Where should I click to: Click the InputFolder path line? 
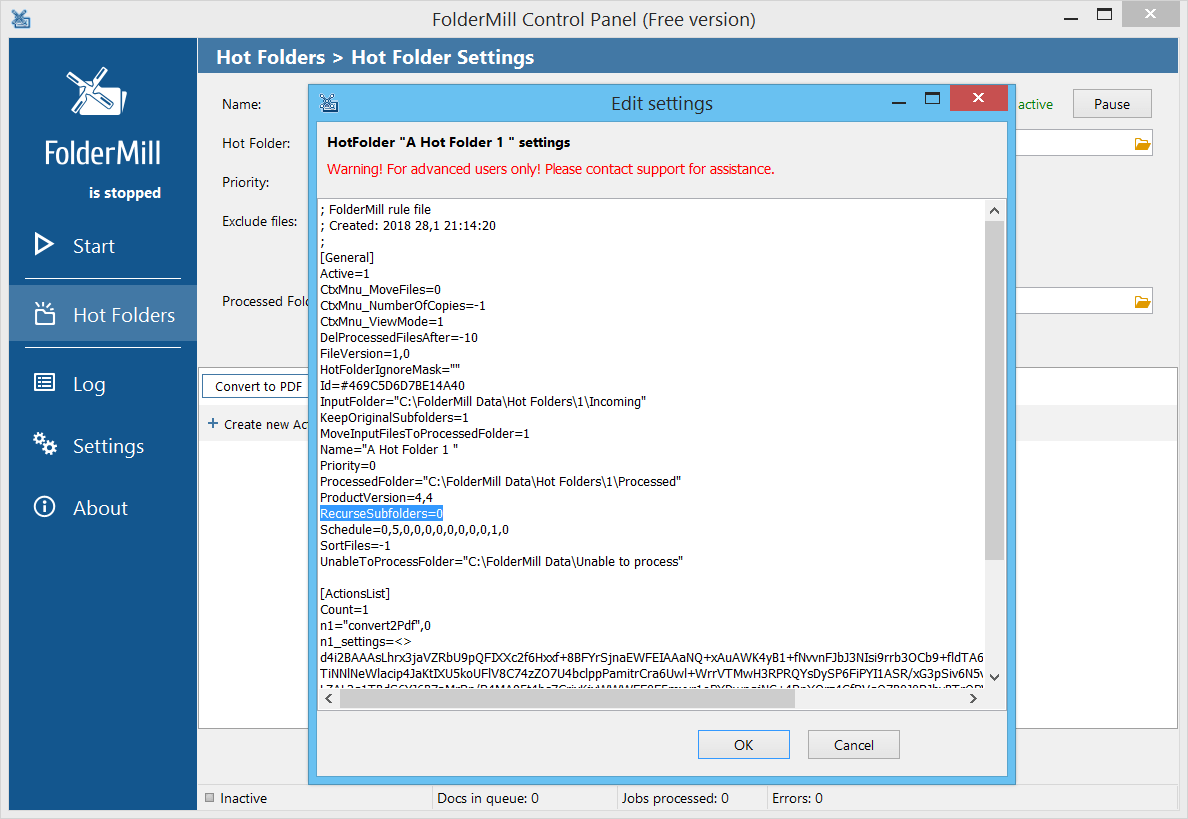[483, 402]
